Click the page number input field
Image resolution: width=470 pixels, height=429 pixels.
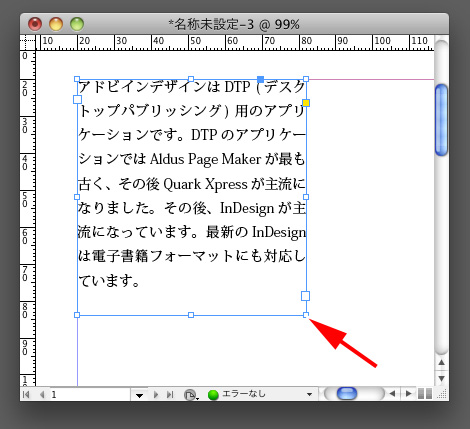tap(90, 395)
